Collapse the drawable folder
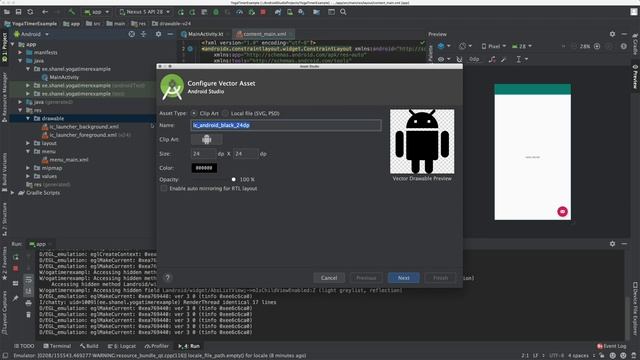 click(28, 118)
